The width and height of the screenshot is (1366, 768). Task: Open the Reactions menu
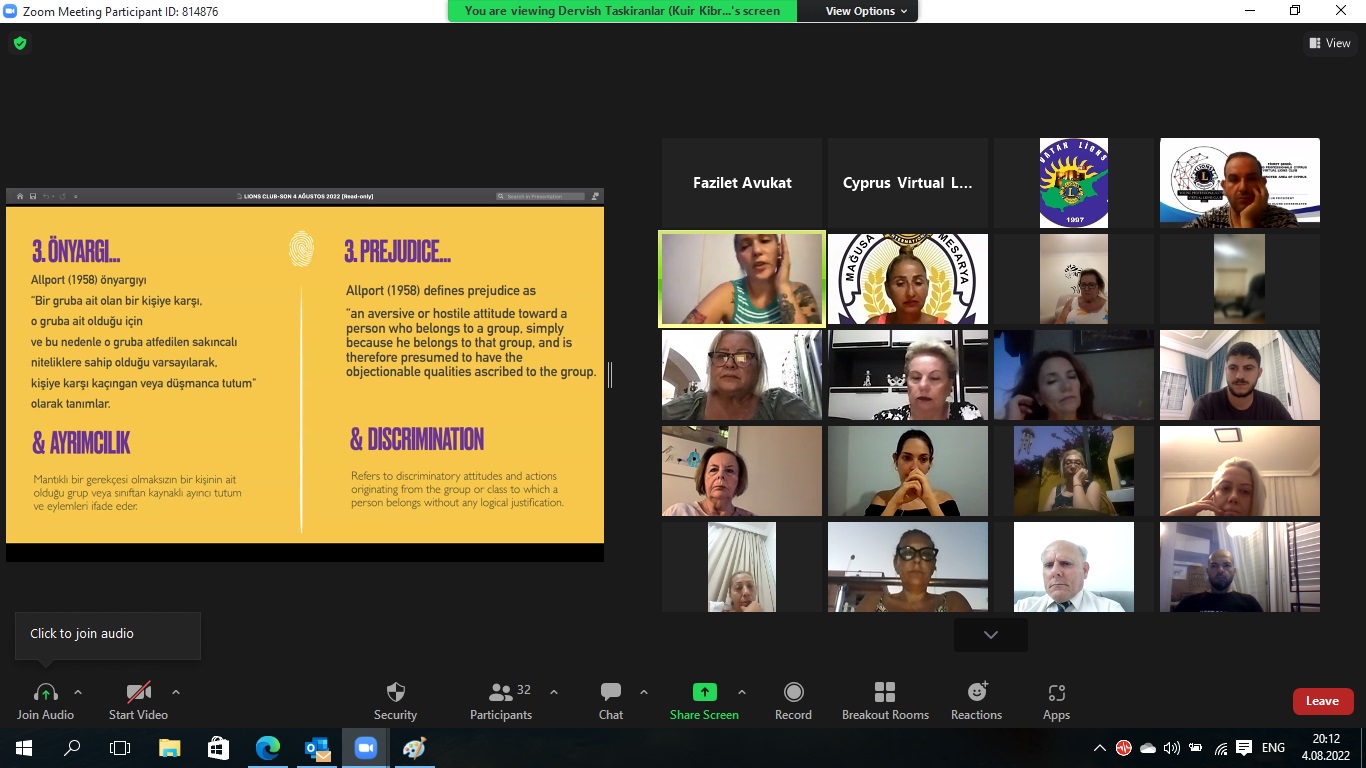[x=976, y=700]
